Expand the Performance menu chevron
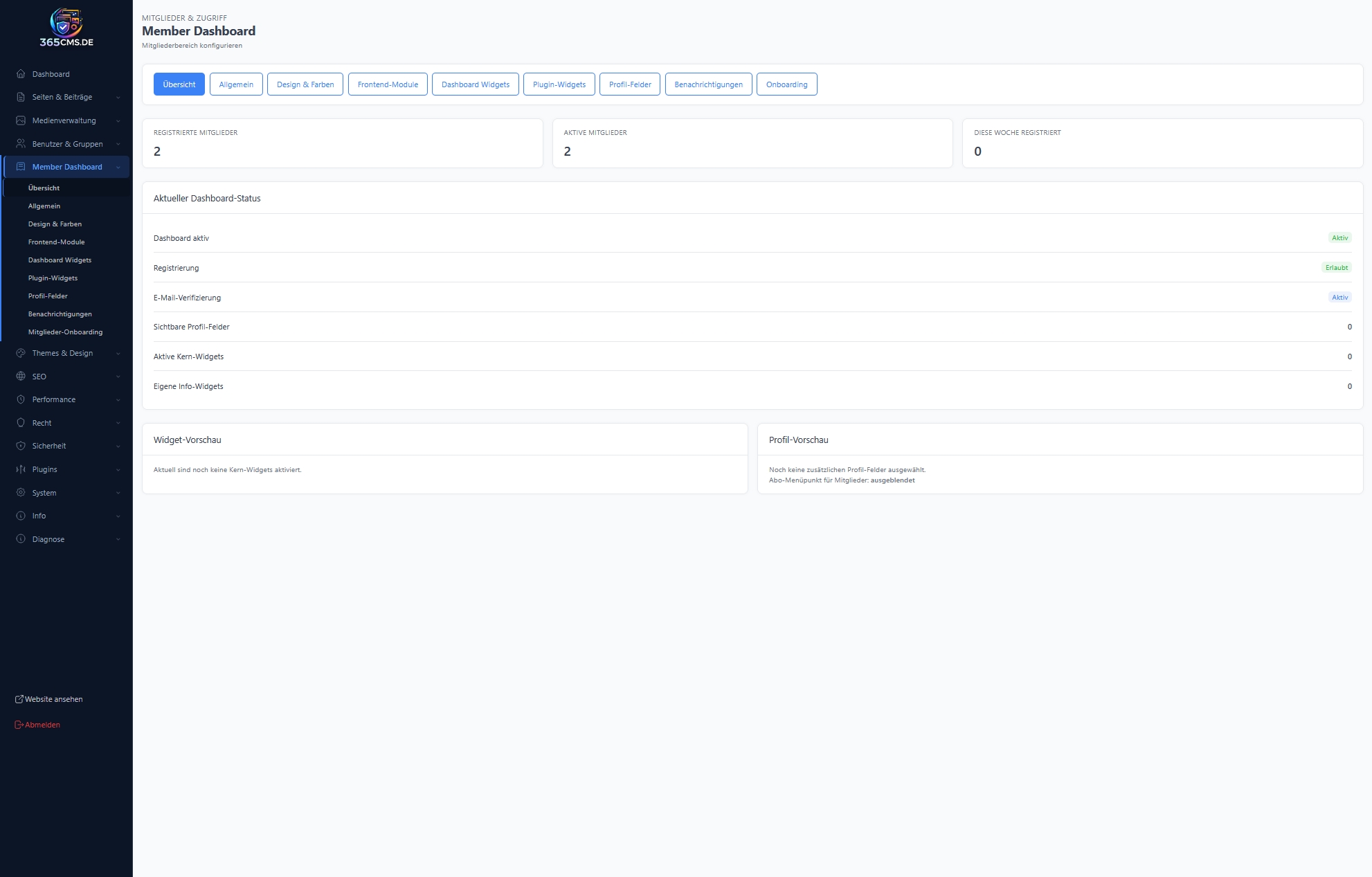1372x877 pixels. (x=118, y=400)
